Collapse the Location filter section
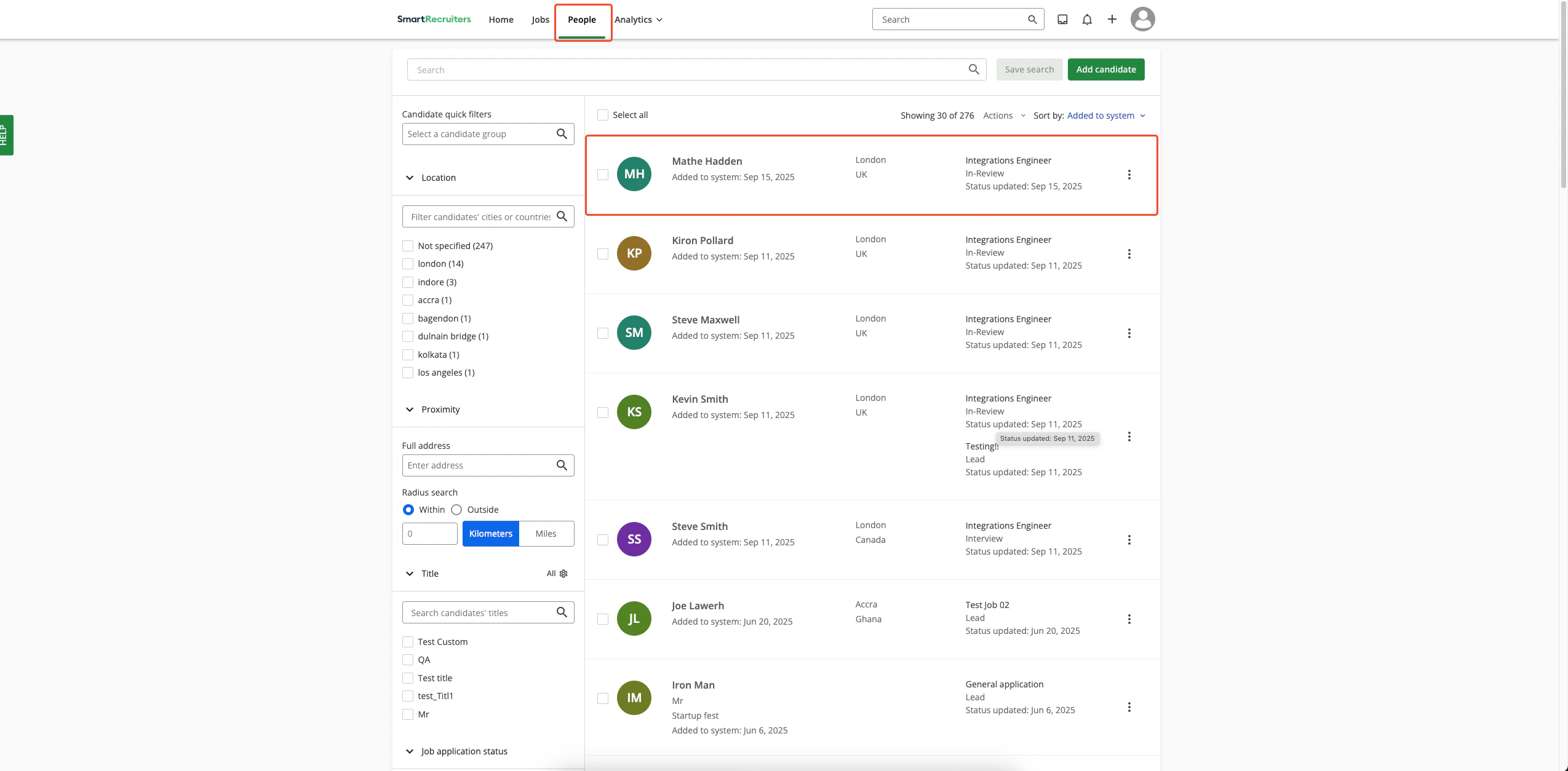Screen dimensions: 1568x771 (410, 178)
